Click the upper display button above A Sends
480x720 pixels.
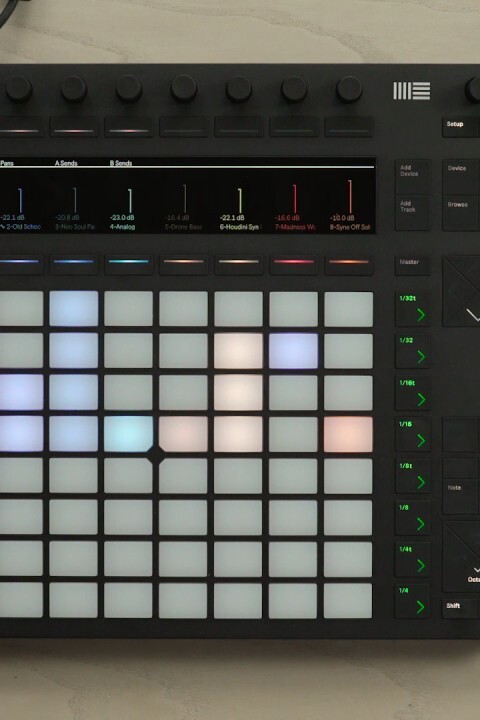point(74,127)
